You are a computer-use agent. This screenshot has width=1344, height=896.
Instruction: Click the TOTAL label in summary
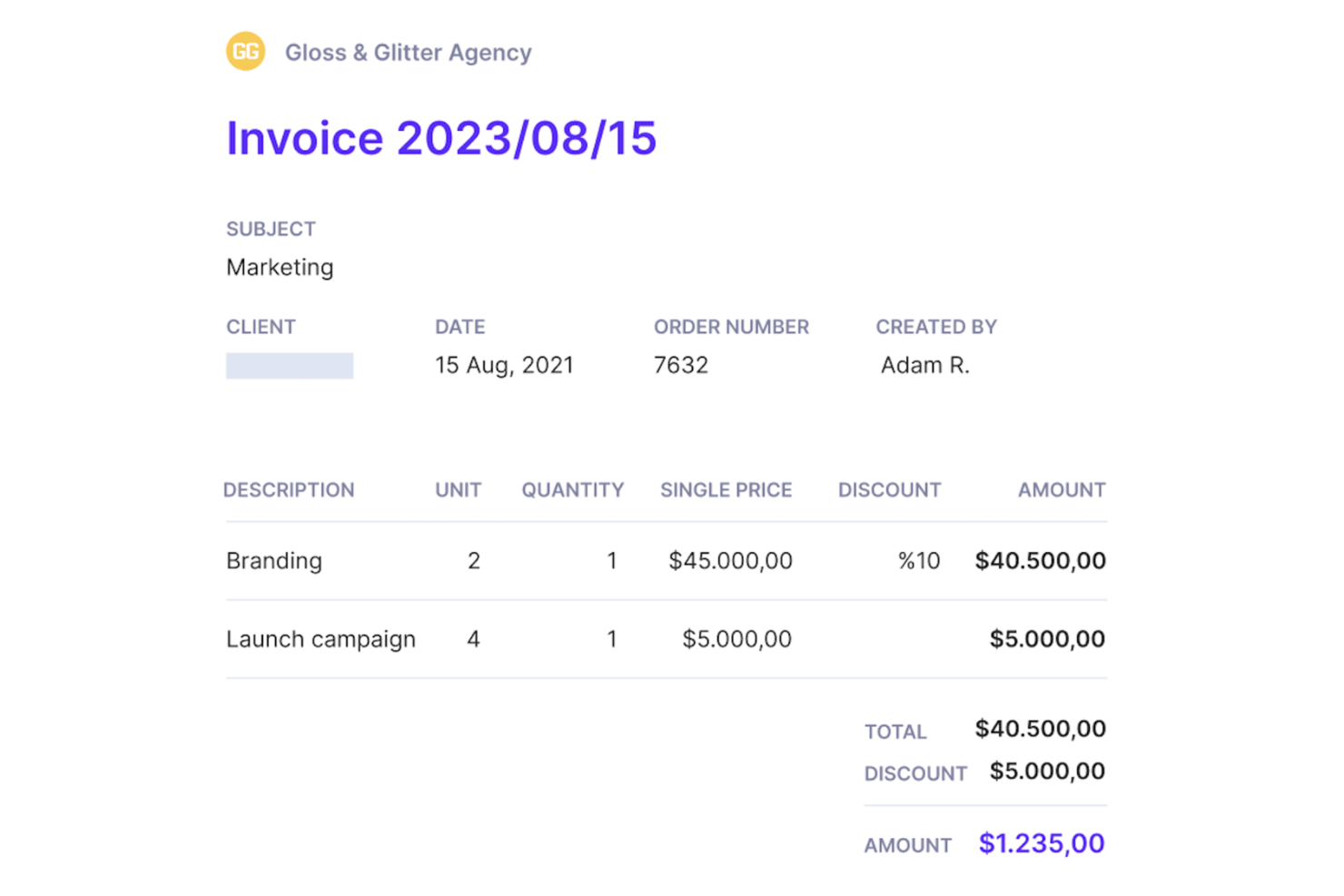(x=895, y=732)
